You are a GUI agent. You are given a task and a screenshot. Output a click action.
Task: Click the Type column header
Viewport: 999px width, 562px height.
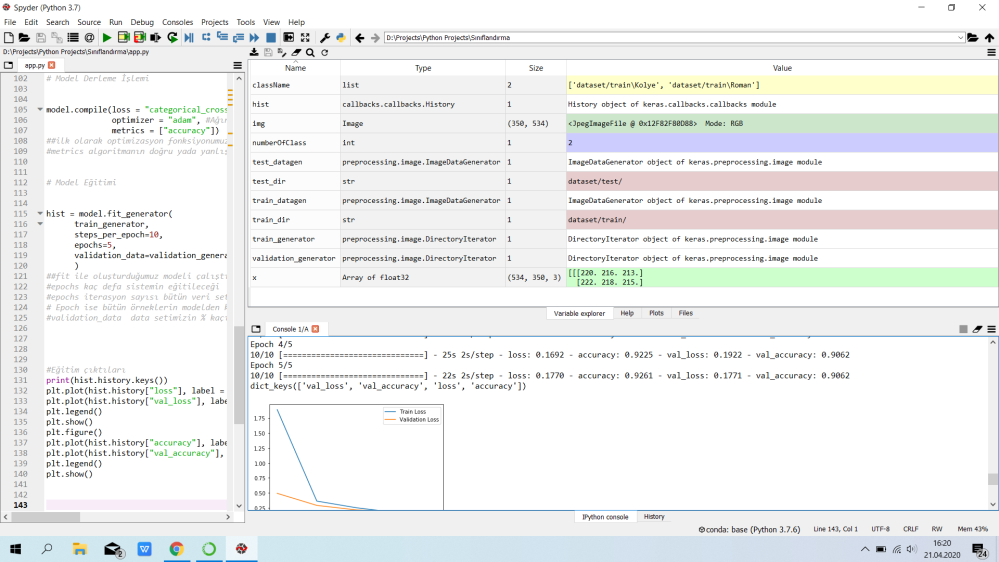[x=423, y=68]
